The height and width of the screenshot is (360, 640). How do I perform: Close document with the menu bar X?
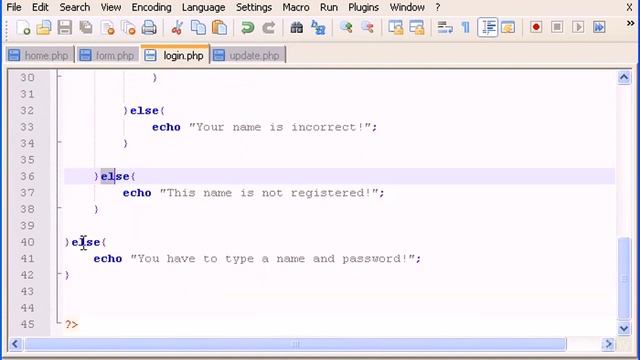pos(629,7)
